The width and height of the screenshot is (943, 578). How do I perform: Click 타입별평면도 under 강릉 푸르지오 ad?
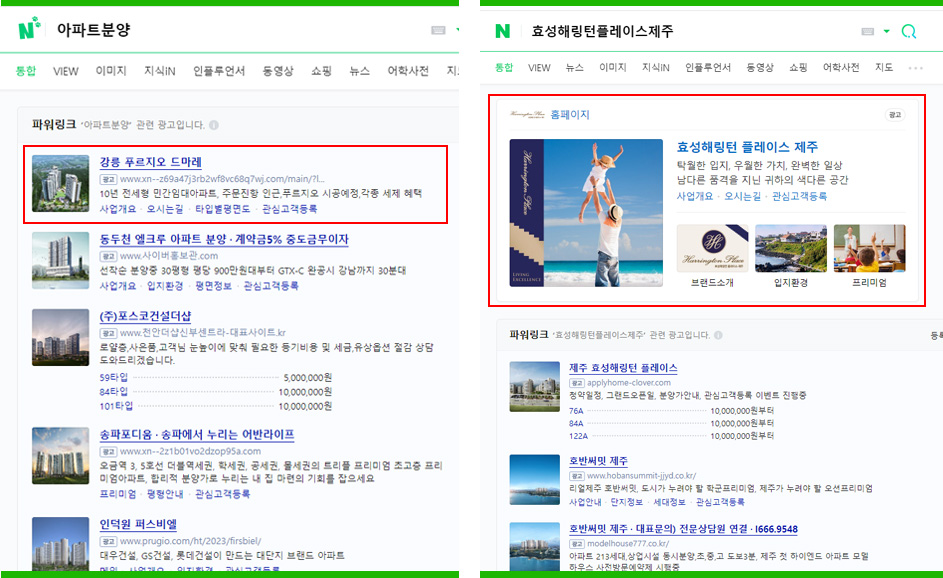click(x=222, y=209)
